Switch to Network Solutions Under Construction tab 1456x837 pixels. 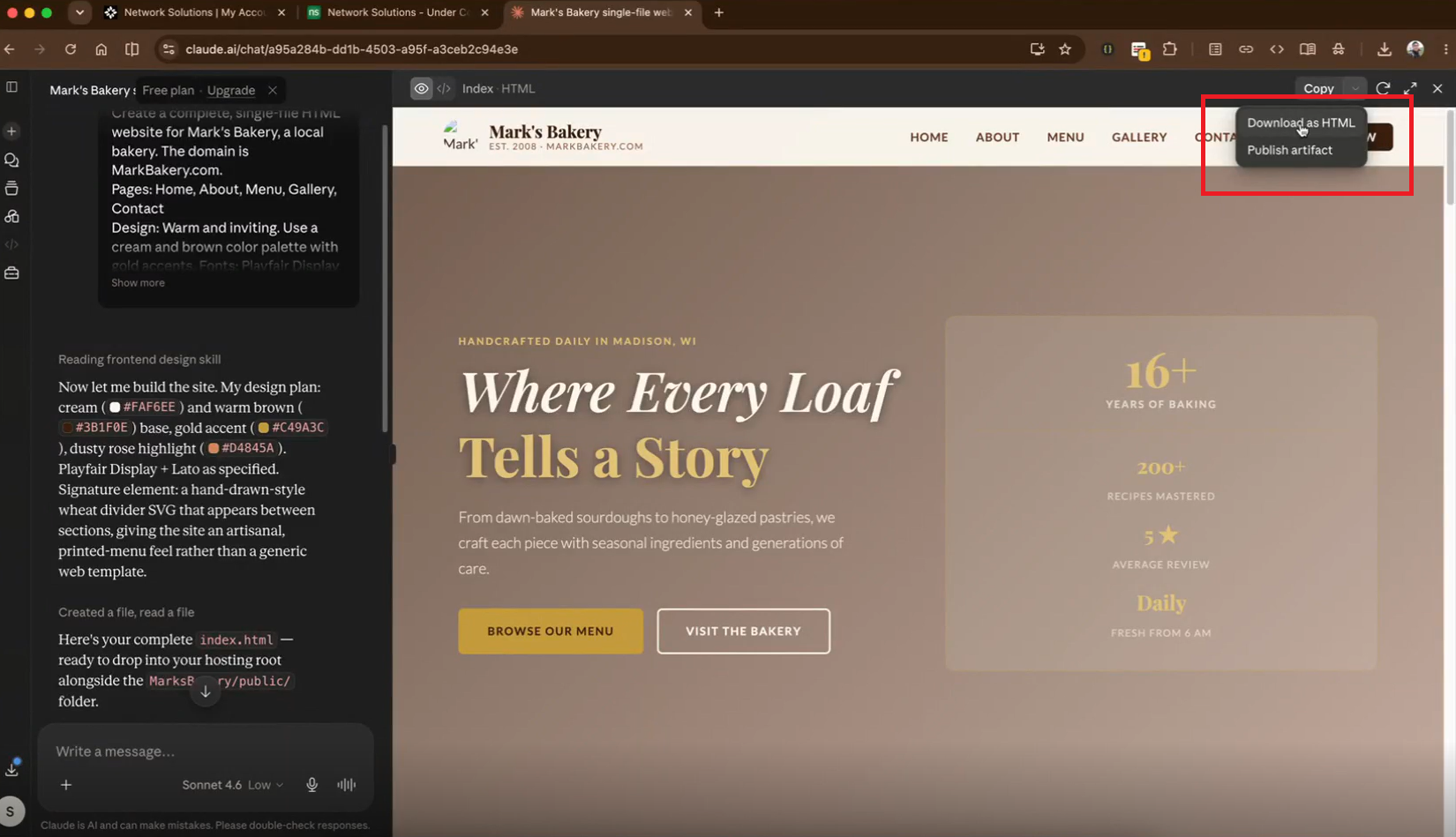tap(397, 12)
